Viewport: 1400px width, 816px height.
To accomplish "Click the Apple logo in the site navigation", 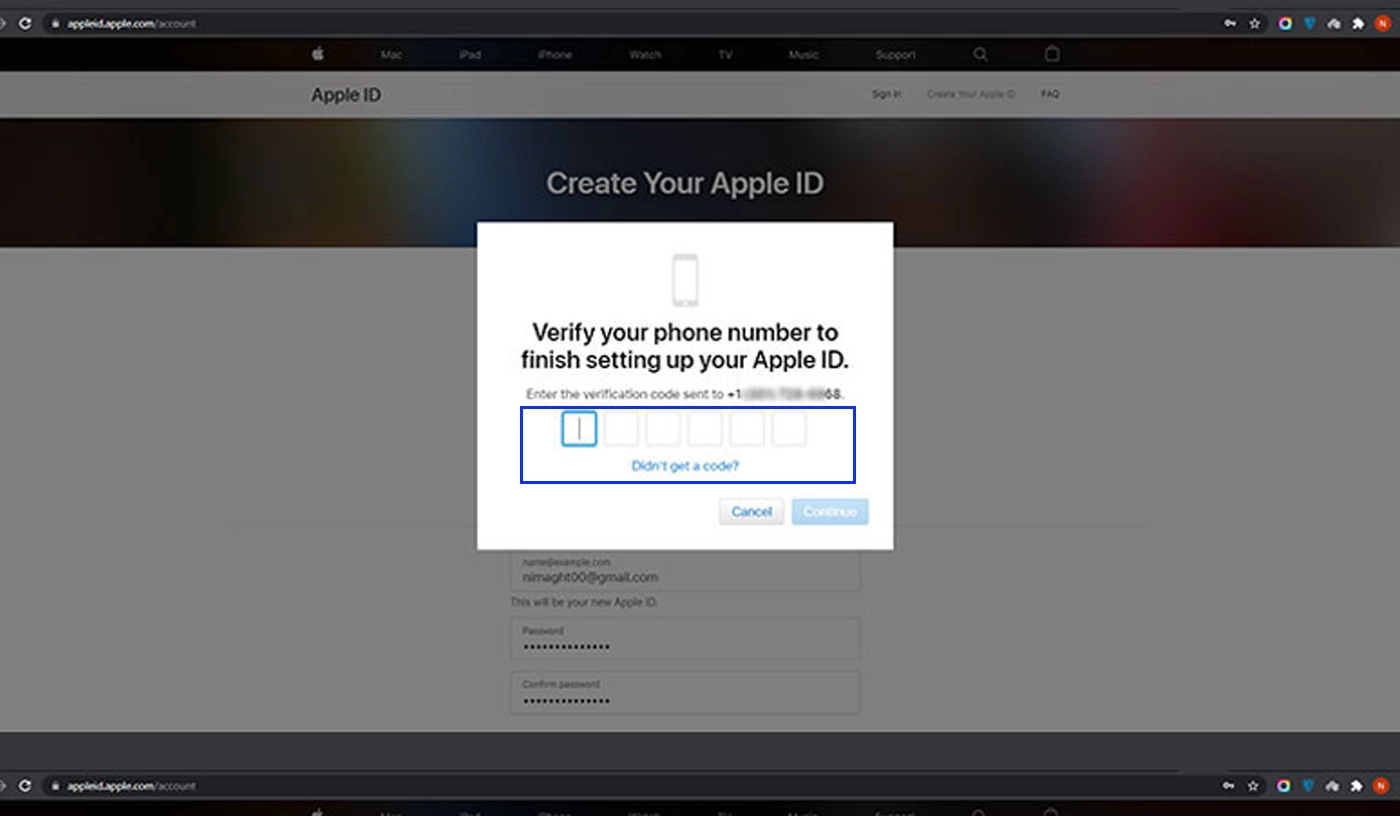I will tap(318, 54).
